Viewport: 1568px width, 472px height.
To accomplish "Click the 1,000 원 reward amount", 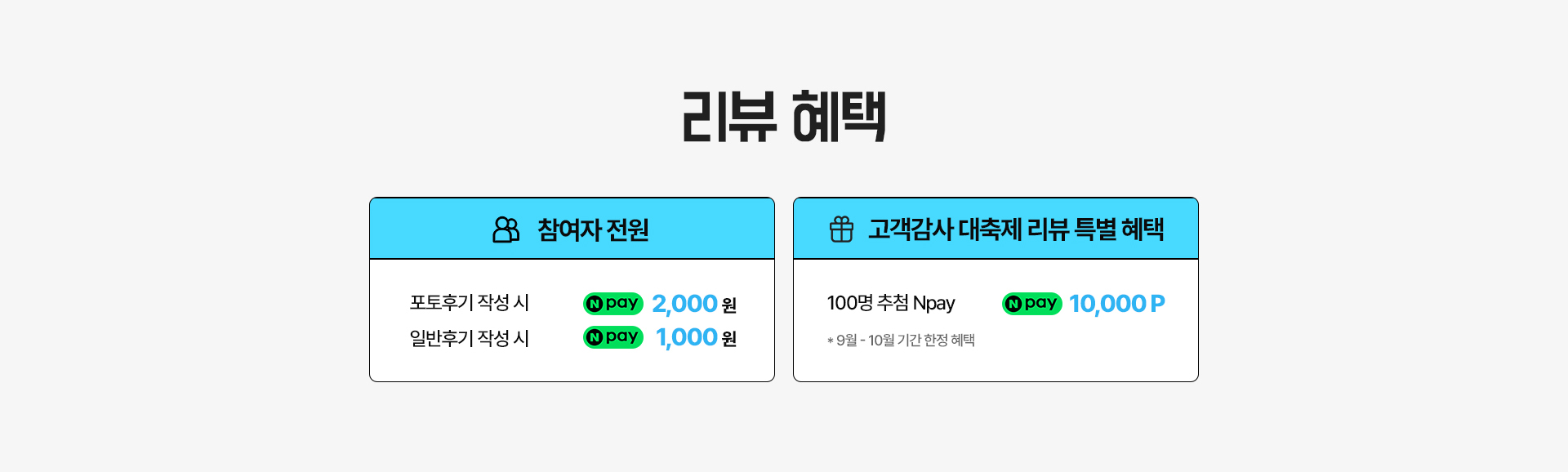I will click(x=696, y=337).
